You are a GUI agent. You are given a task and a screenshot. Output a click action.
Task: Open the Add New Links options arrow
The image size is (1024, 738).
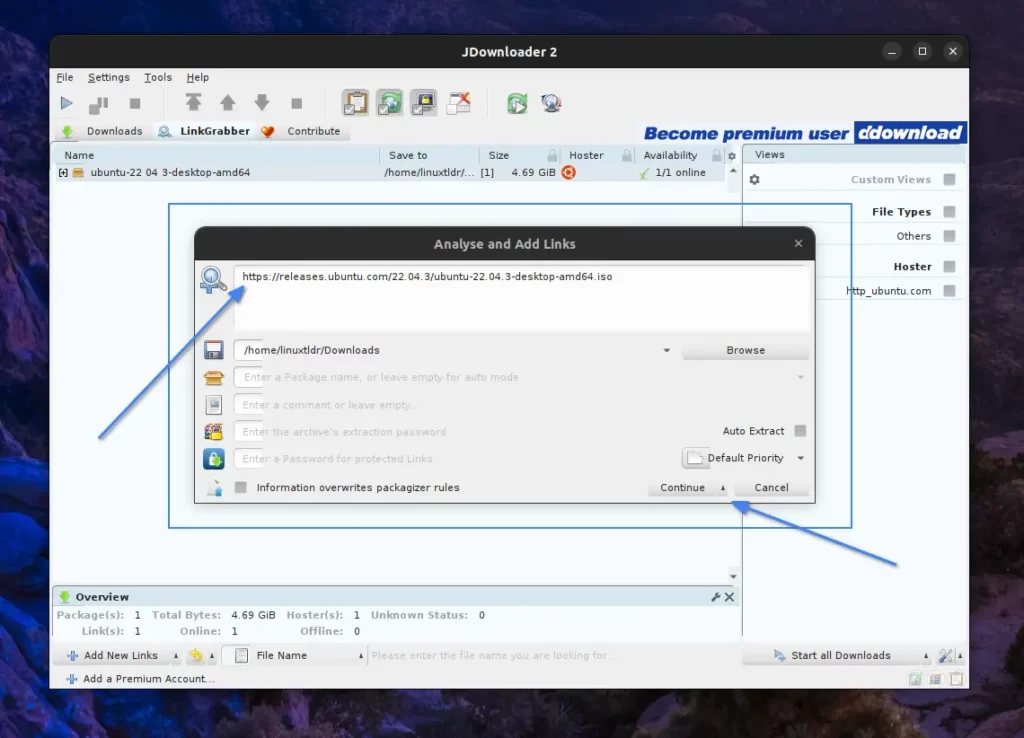(176, 656)
